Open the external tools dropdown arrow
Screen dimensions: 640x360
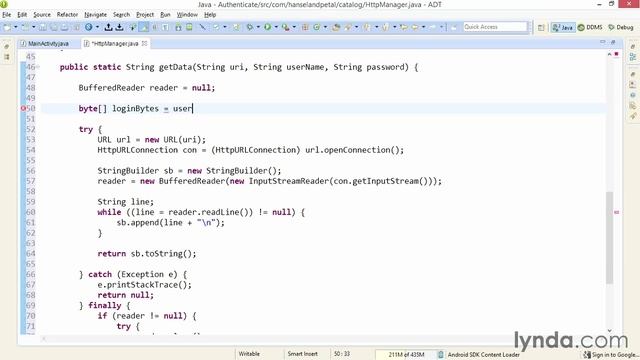(x=294, y=27)
